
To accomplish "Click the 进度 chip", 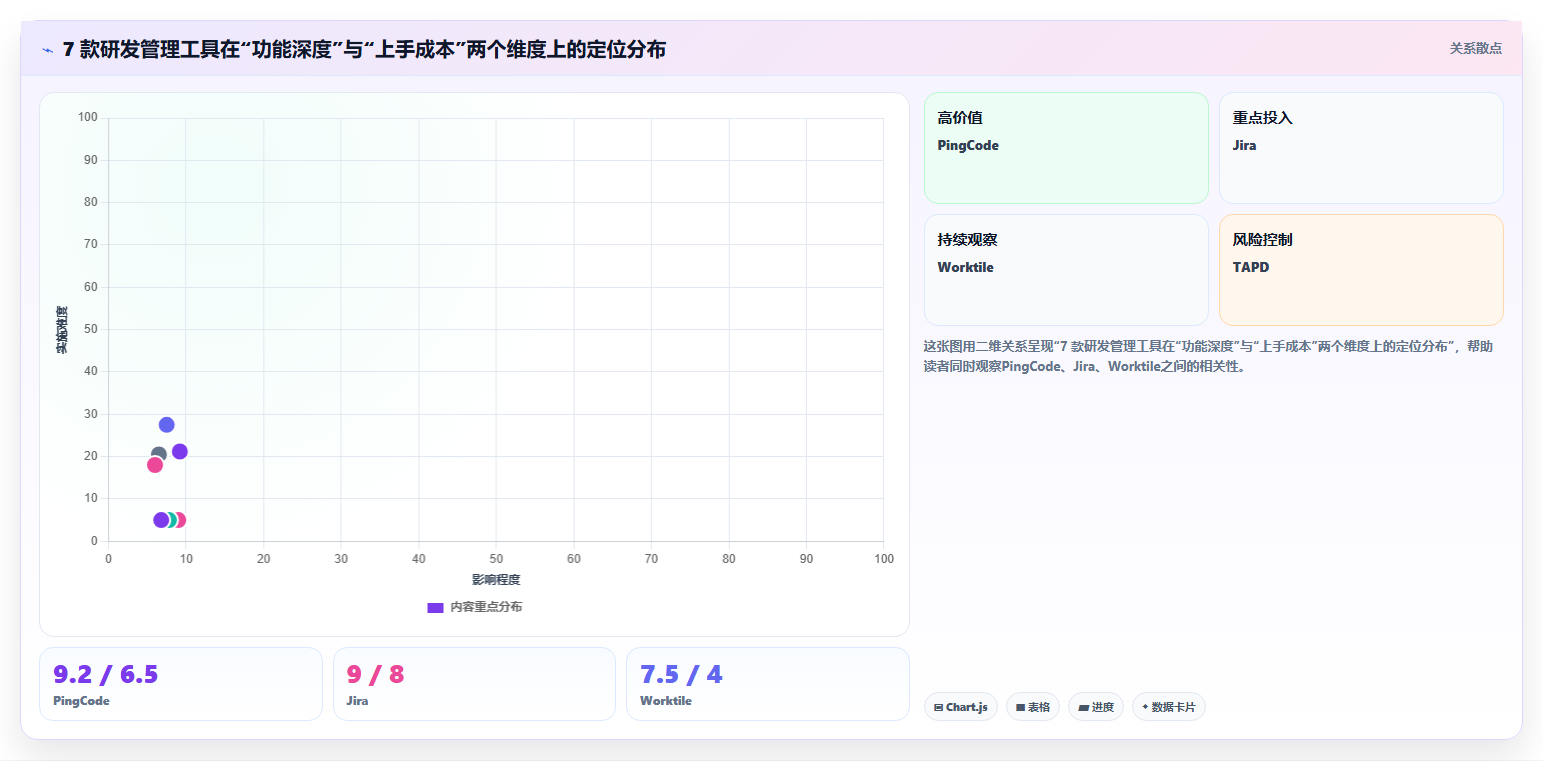I will (1096, 707).
